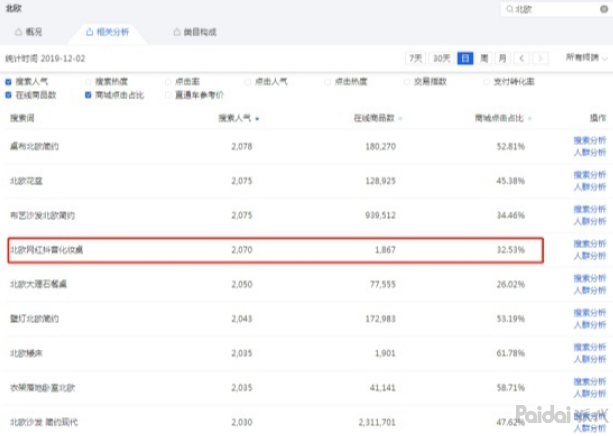This screenshot has height=436, width=613.
Task: Click the 搜索人气 column header
Action: click(235, 118)
